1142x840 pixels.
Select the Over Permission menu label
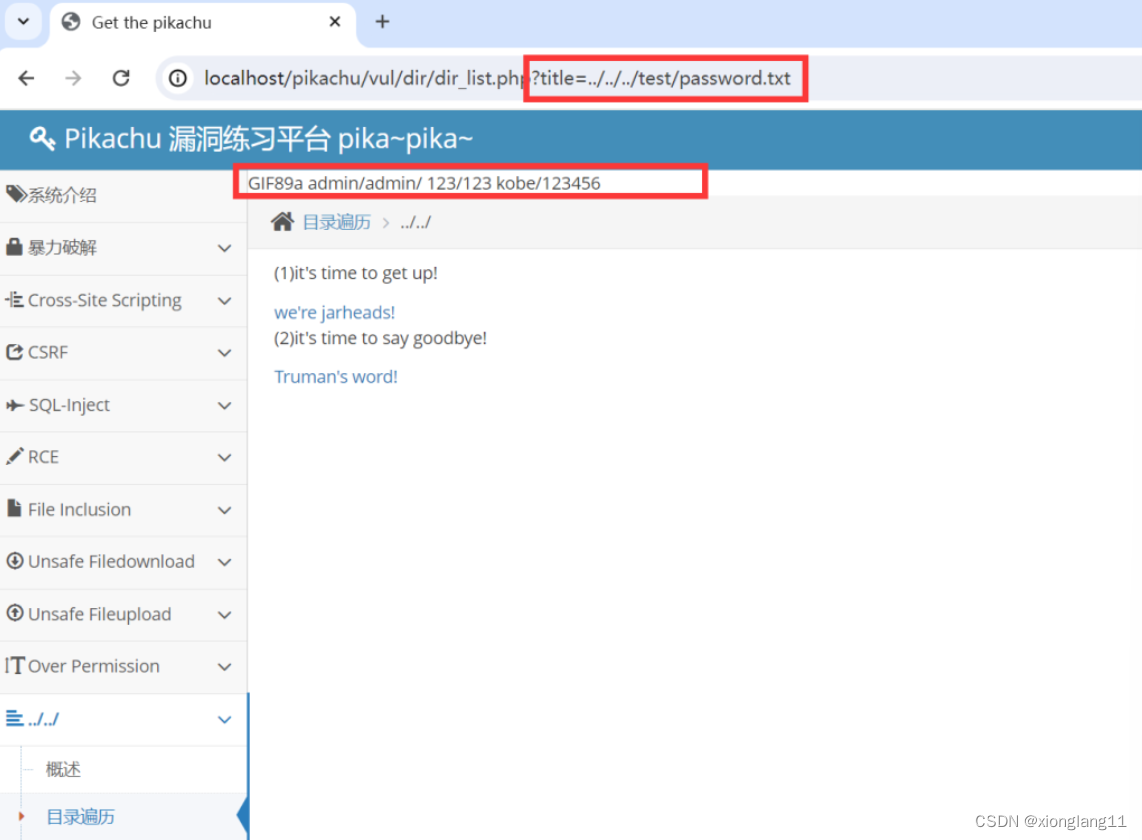click(93, 666)
